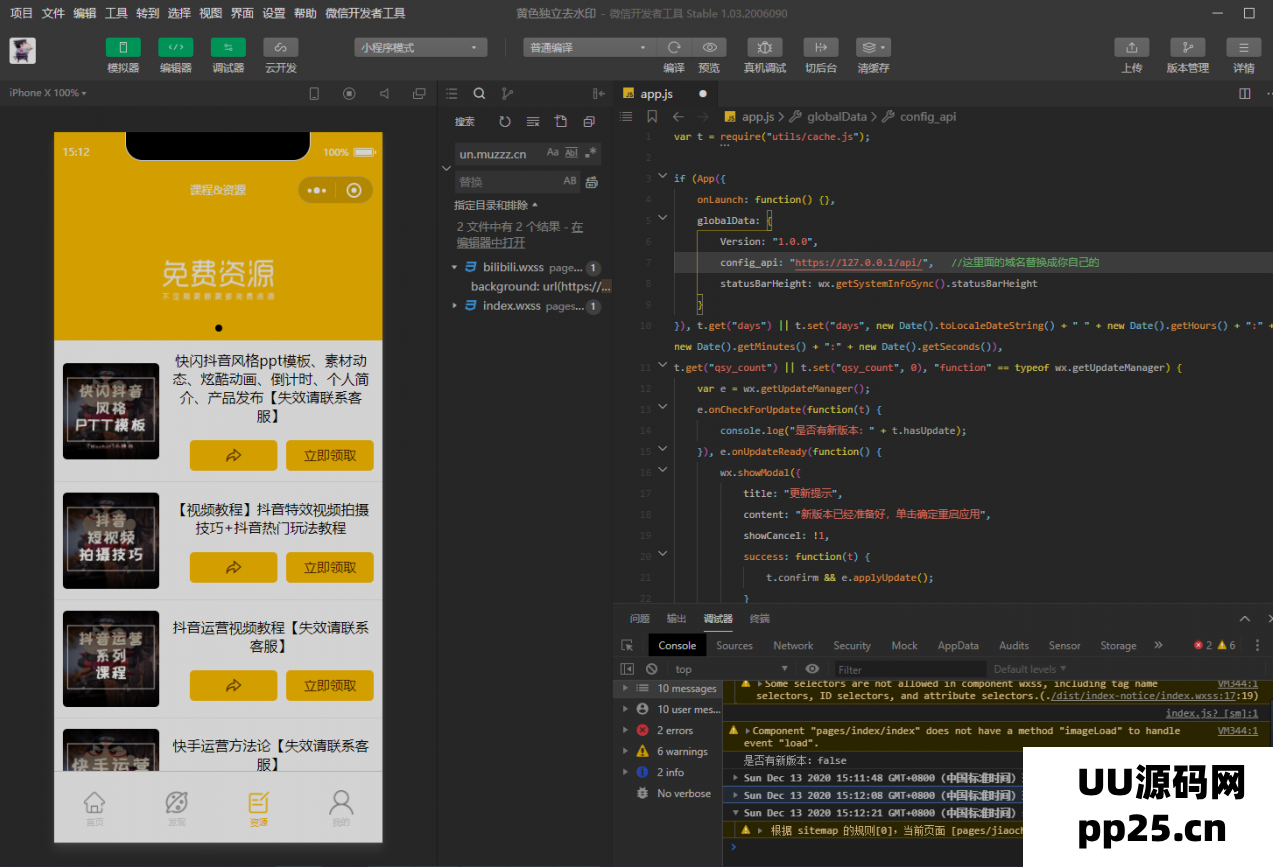The width and height of the screenshot is (1273, 867).
Task: Click the 预览 preview eye icon
Action: pos(709,48)
